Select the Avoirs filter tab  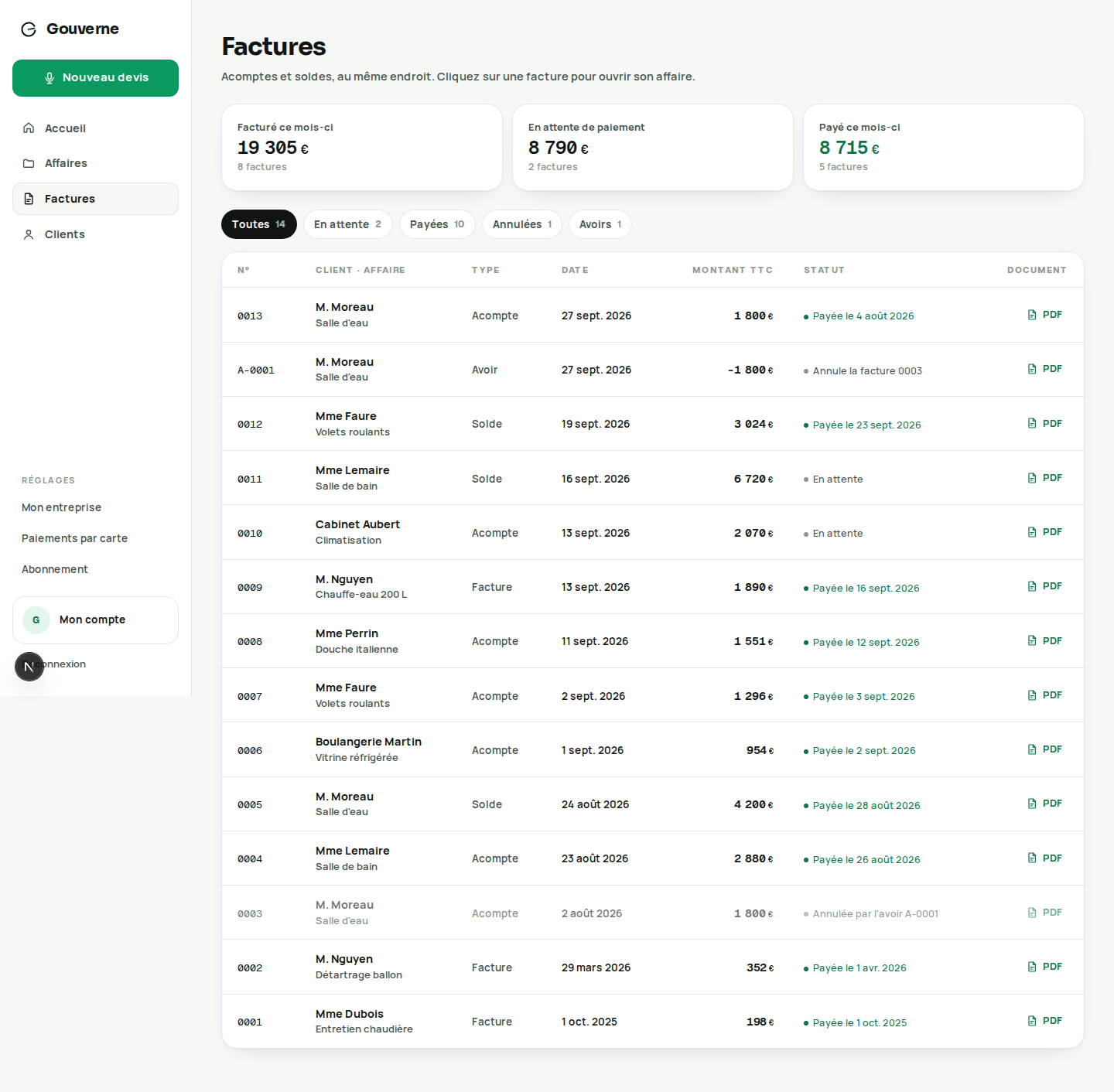pos(600,224)
